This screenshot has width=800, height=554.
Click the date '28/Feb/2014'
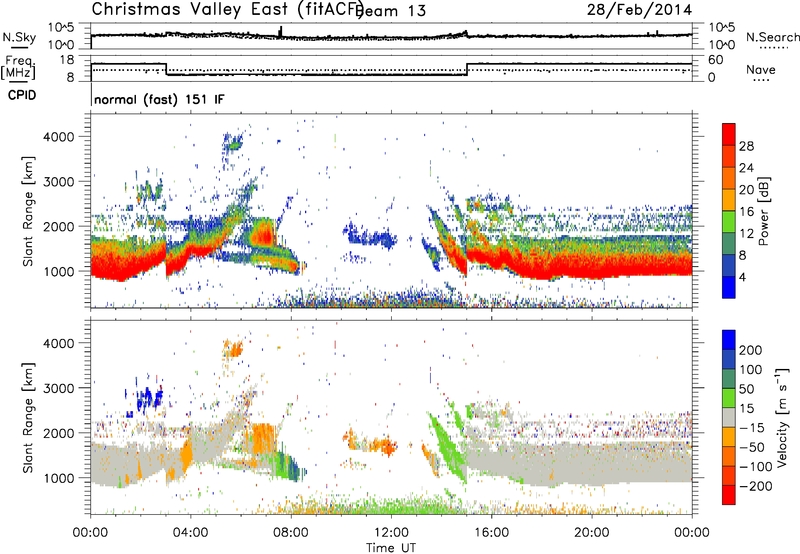(x=639, y=10)
